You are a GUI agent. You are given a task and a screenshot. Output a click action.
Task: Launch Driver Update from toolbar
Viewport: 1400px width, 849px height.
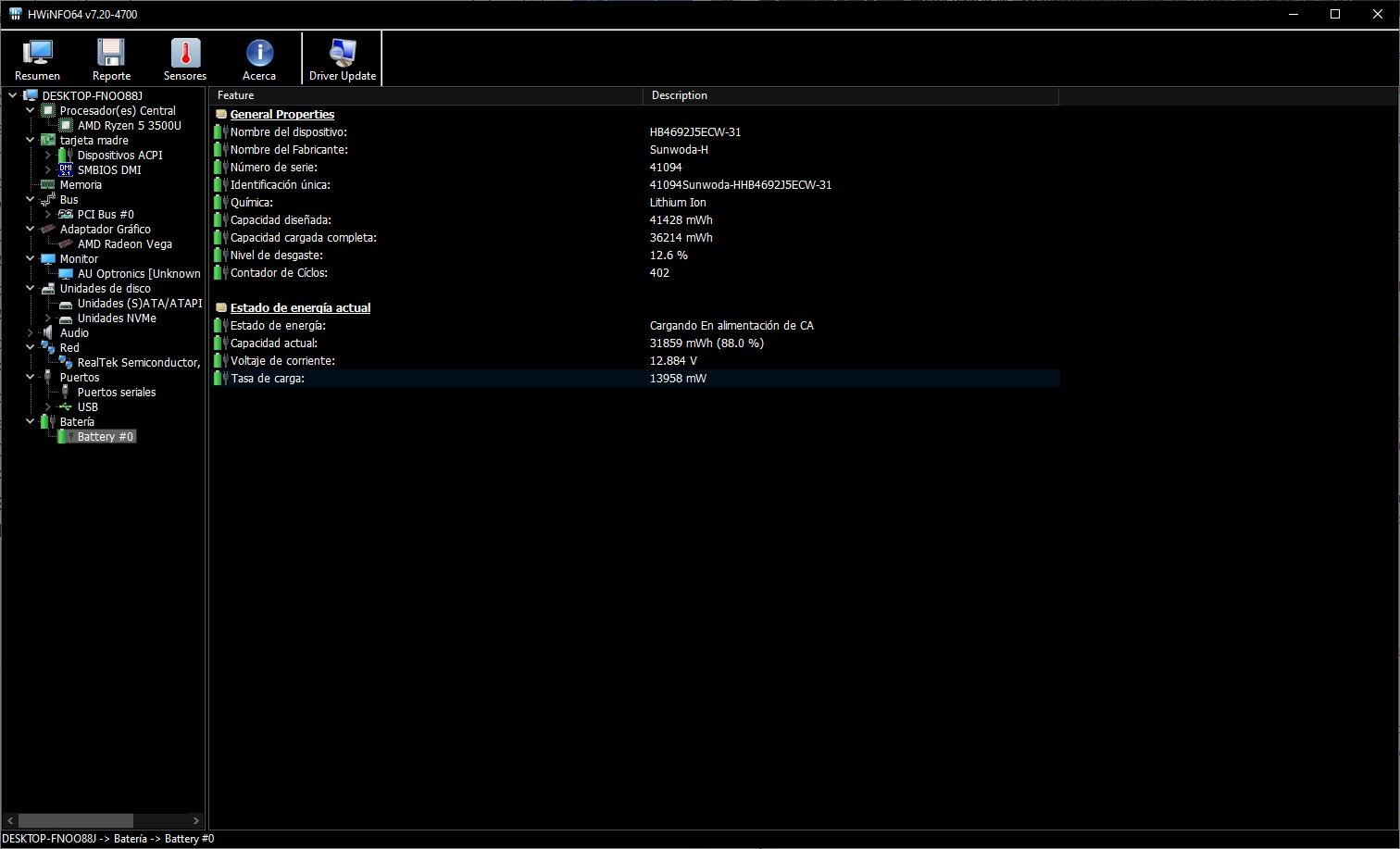(343, 58)
